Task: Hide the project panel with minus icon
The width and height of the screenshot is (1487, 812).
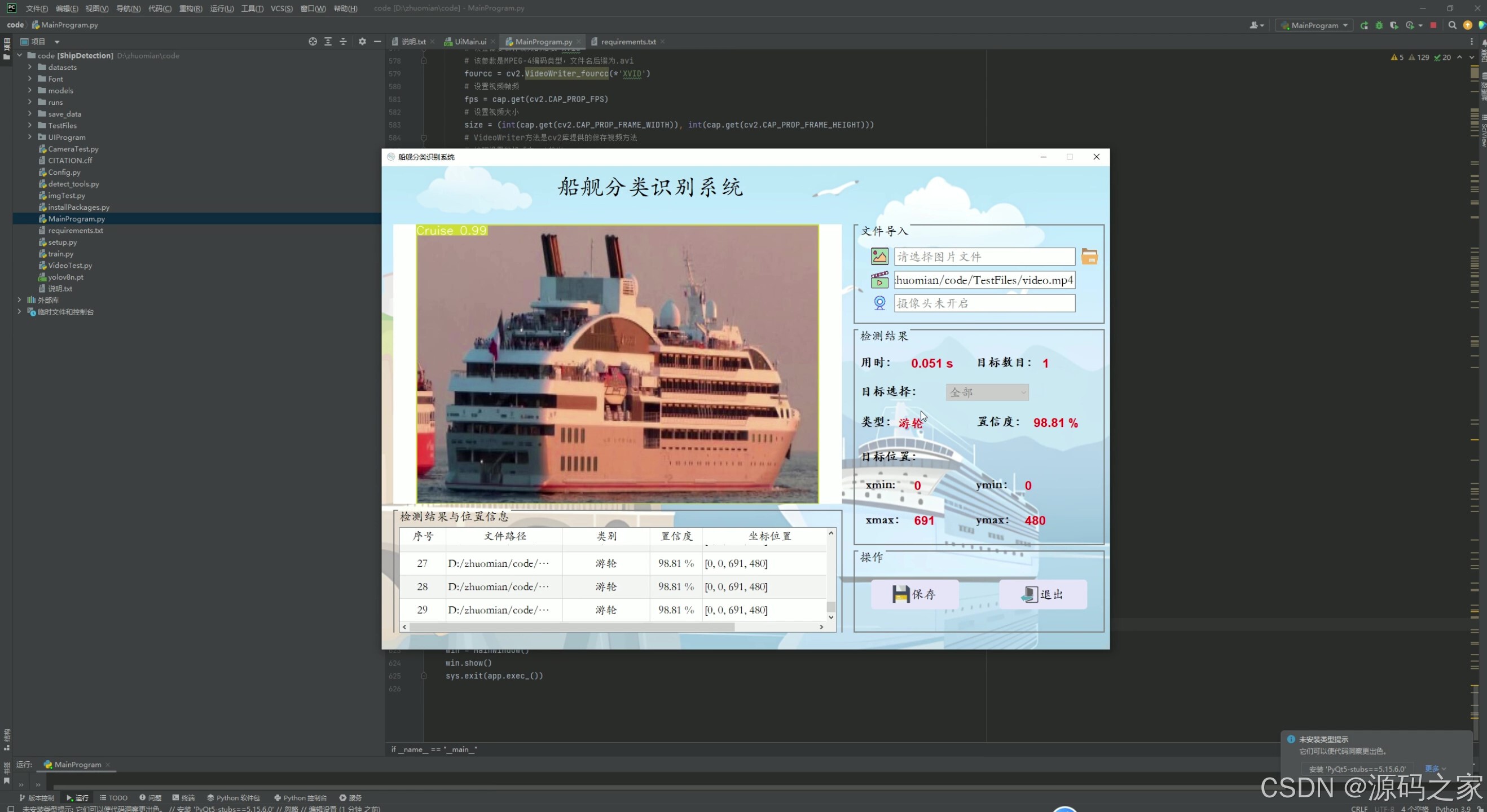Action: [x=377, y=42]
